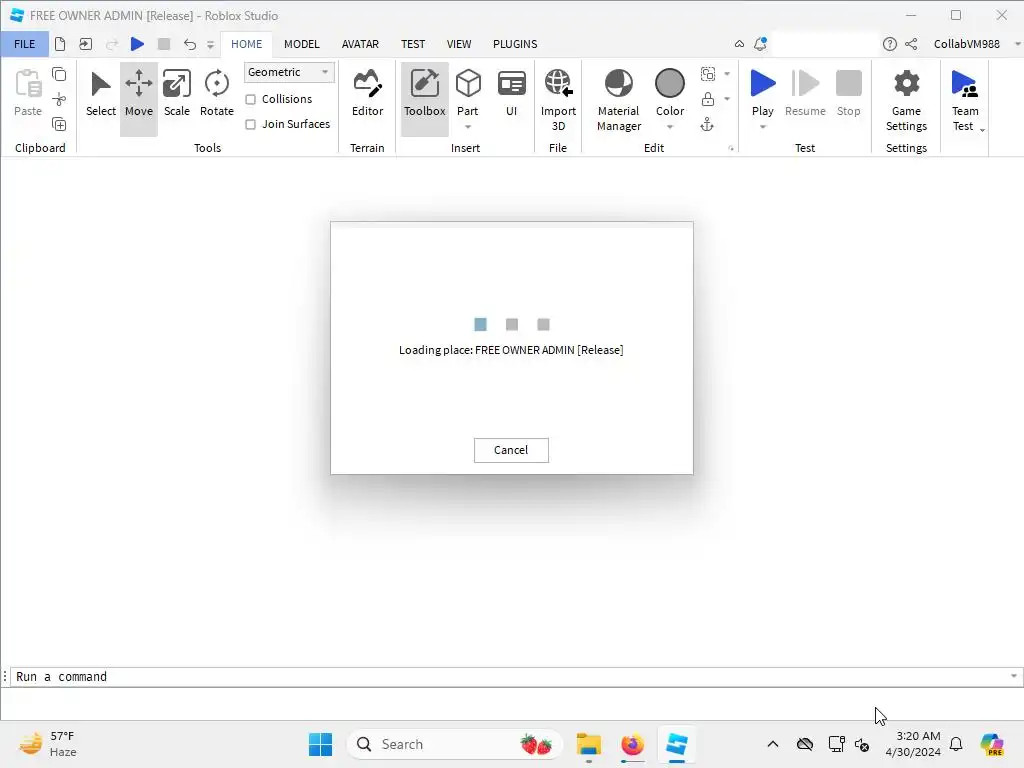1024x768 pixels.
Task: Open the FILE menu
Action: click(x=25, y=44)
